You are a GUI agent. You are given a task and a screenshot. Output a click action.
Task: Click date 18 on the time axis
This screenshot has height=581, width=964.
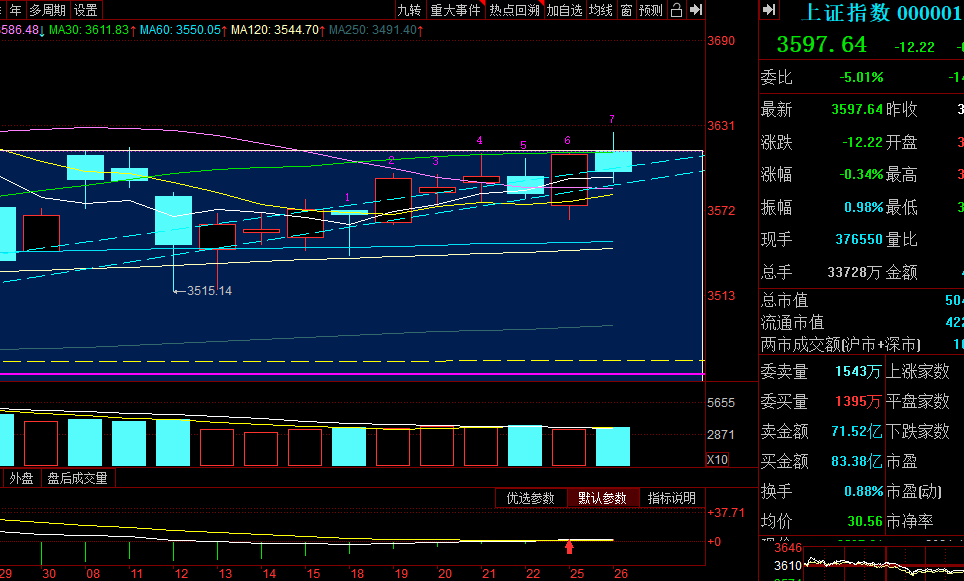357,574
